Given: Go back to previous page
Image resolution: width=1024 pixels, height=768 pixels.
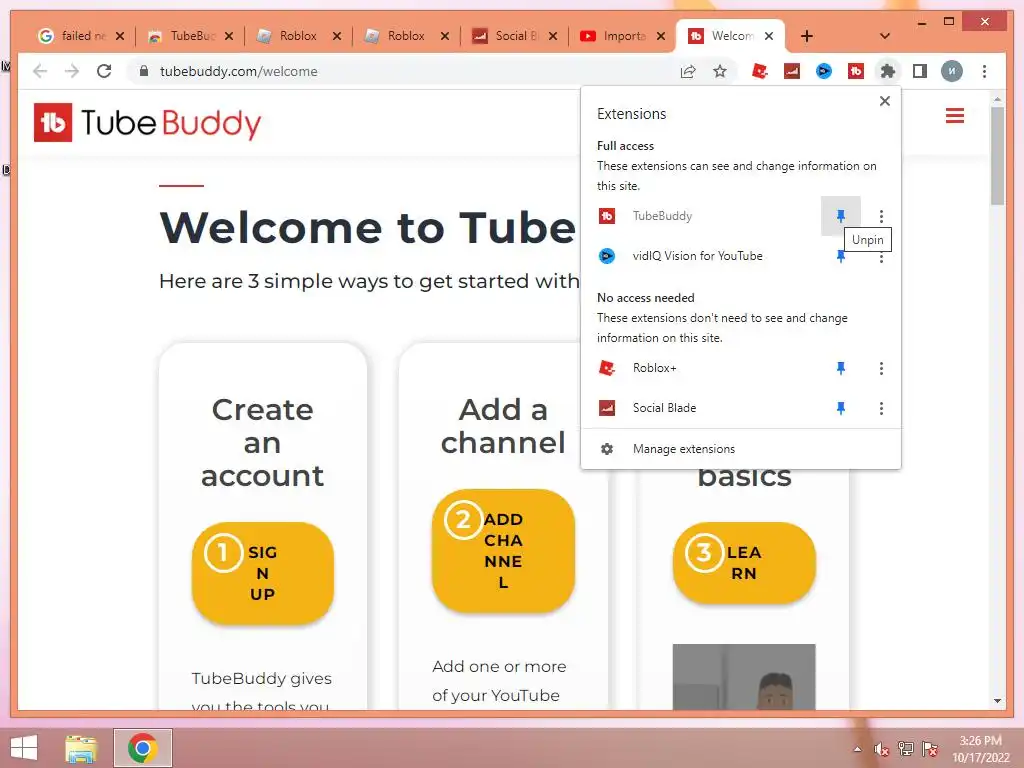Looking at the screenshot, I should tap(40, 71).
